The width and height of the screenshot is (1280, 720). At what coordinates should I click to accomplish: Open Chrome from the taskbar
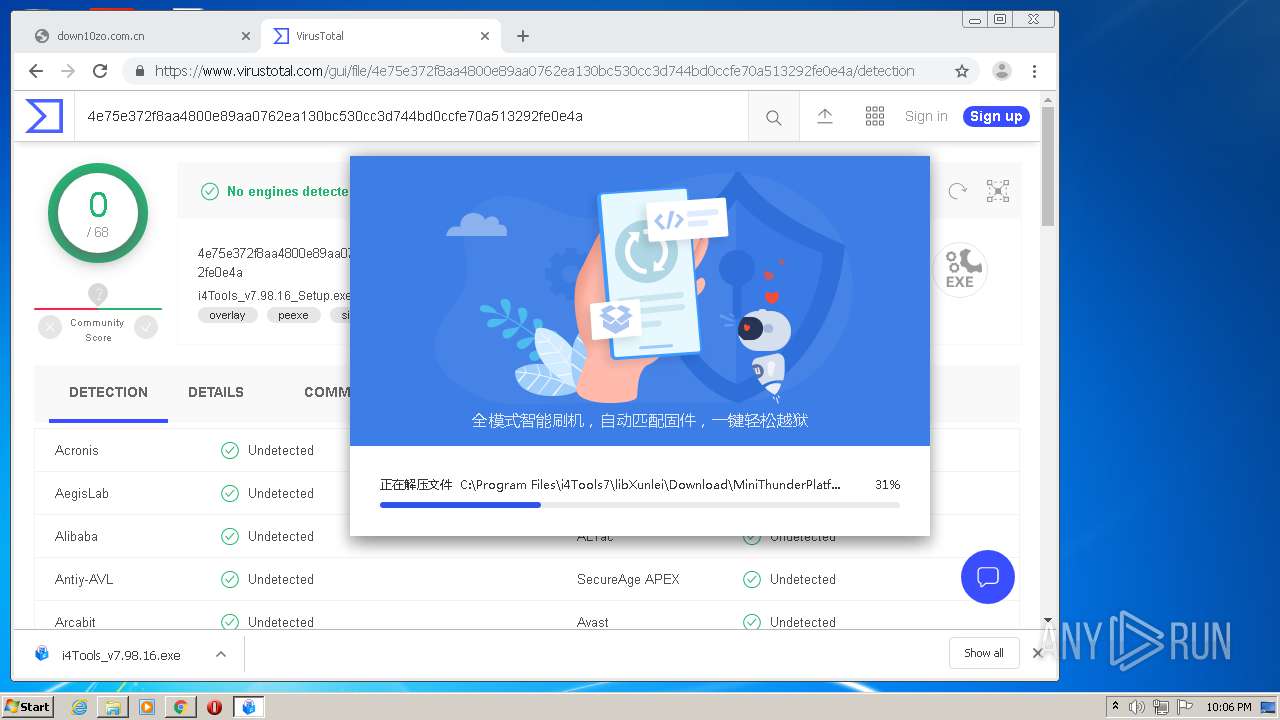[x=180, y=707]
